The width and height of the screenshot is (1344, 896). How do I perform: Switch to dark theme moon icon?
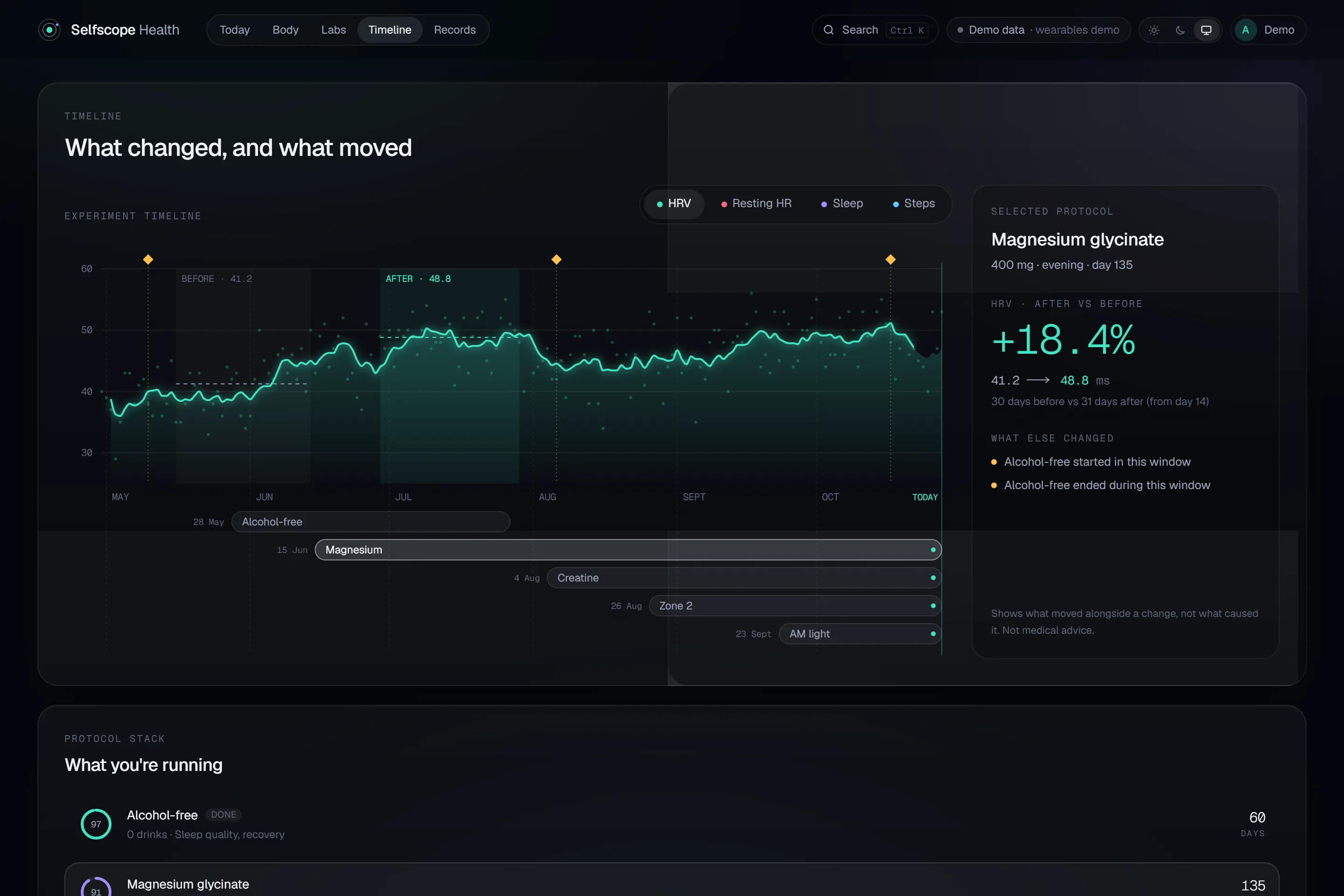pyautogui.click(x=1180, y=30)
